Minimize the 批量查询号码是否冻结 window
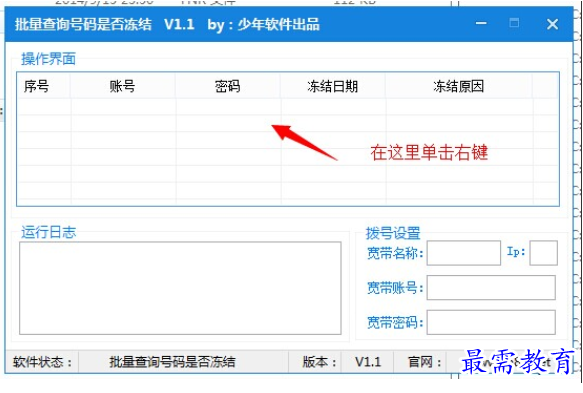This screenshot has width=583, height=393. 481,23
